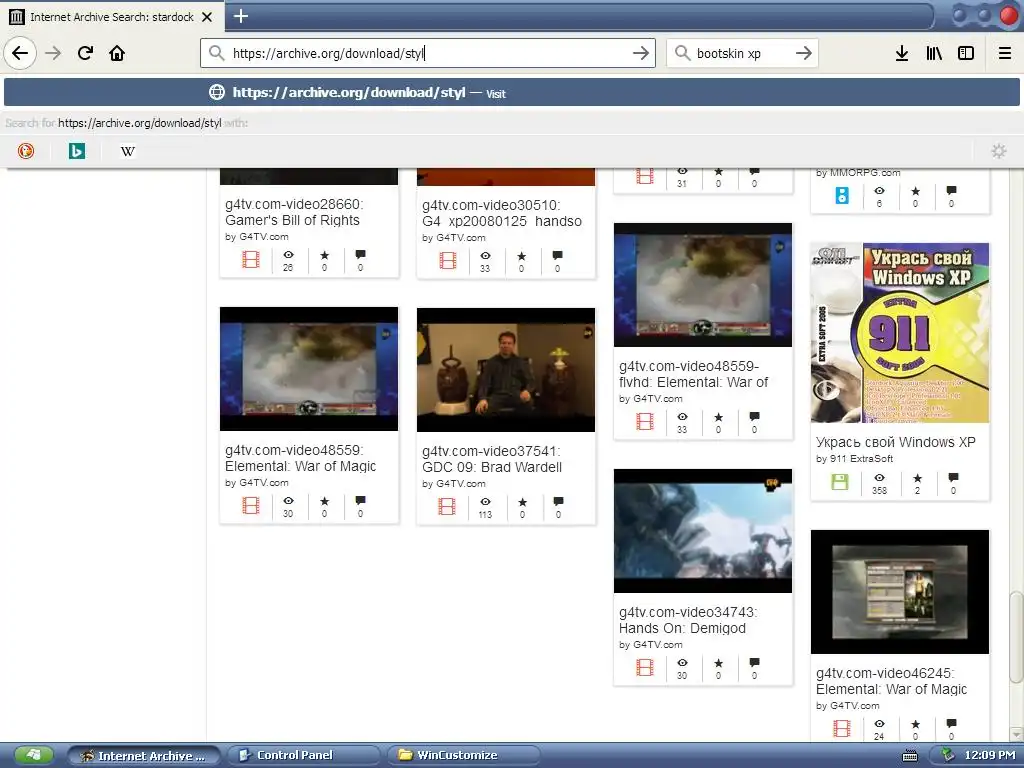The width and height of the screenshot is (1024, 768).
Task: Open g4tv.com-video34743 Hands On: Demigod title
Action: pyautogui.click(x=688, y=620)
